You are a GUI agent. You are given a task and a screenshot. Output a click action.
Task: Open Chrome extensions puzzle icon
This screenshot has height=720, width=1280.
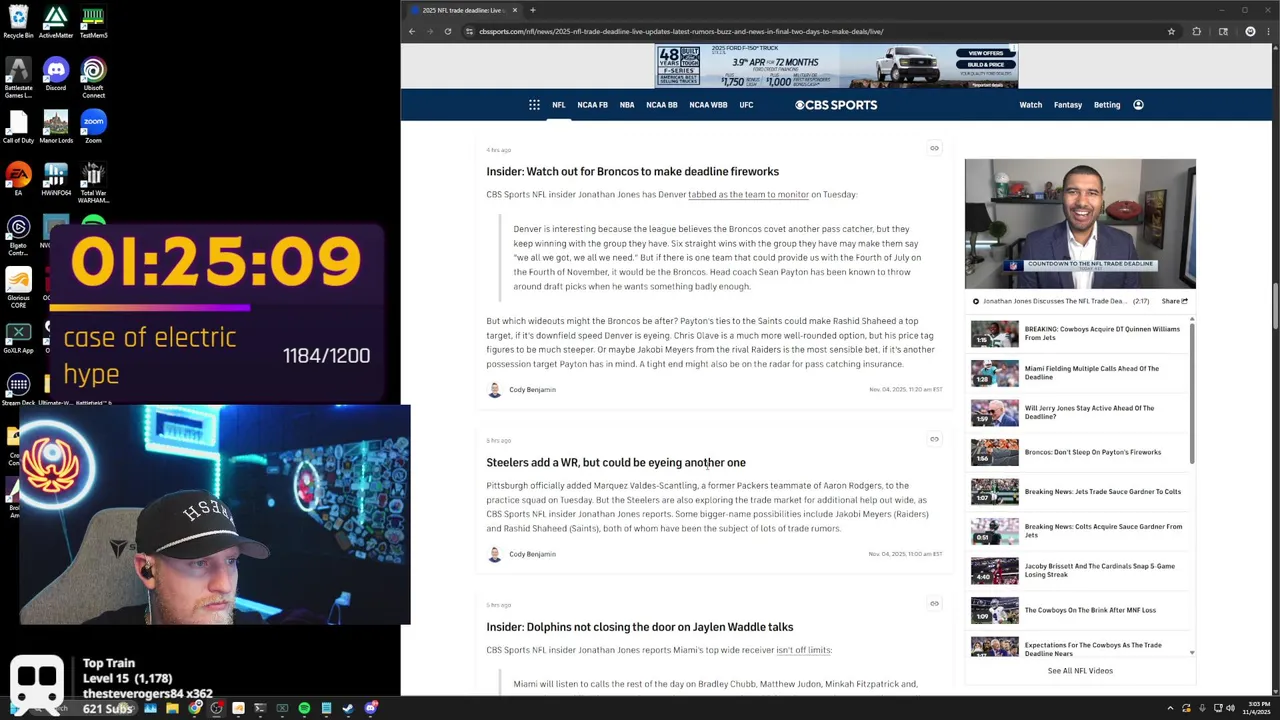click(1196, 31)
